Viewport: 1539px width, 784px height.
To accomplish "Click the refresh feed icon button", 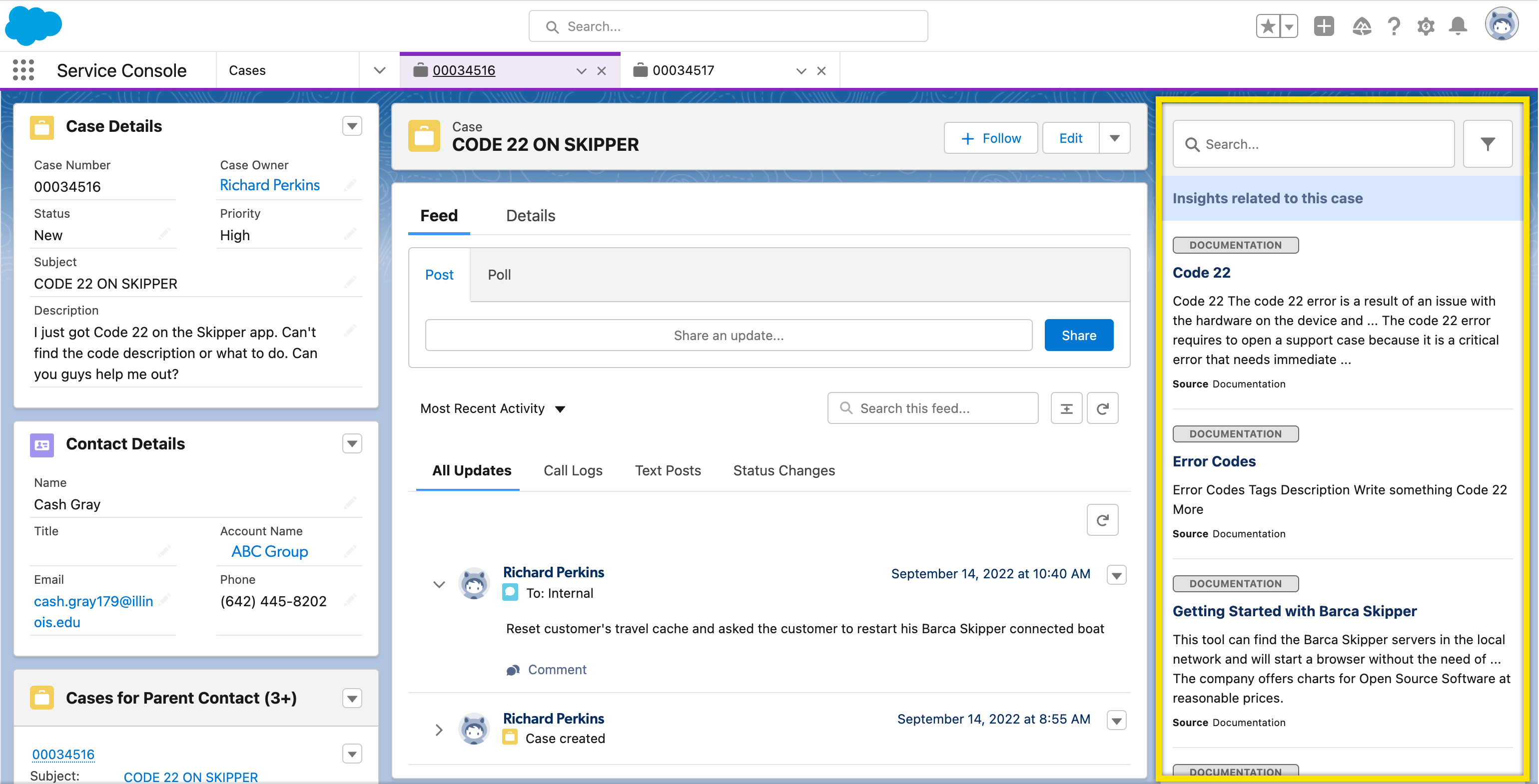I will click(1102, 408).
